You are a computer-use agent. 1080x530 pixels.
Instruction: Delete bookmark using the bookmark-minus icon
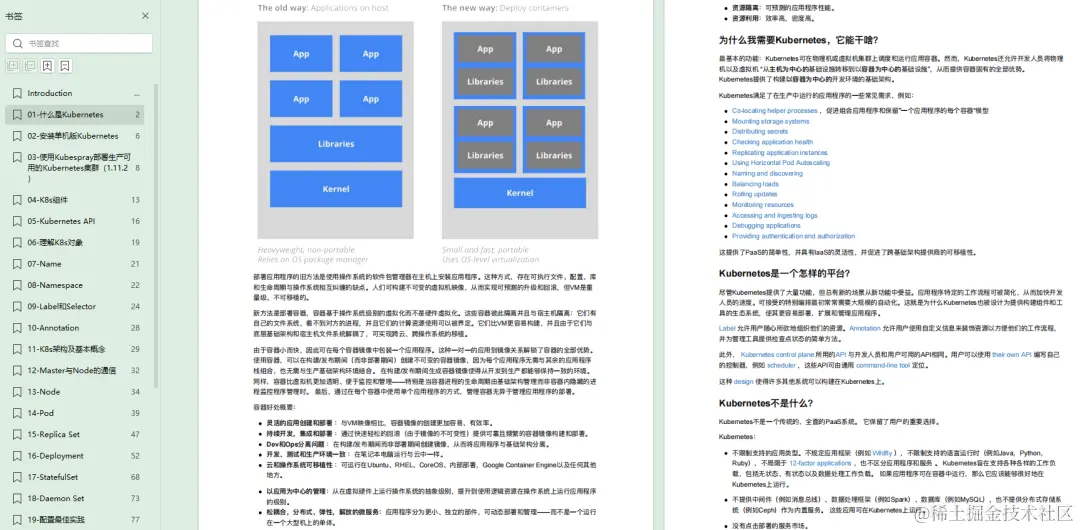click(65, 66)
